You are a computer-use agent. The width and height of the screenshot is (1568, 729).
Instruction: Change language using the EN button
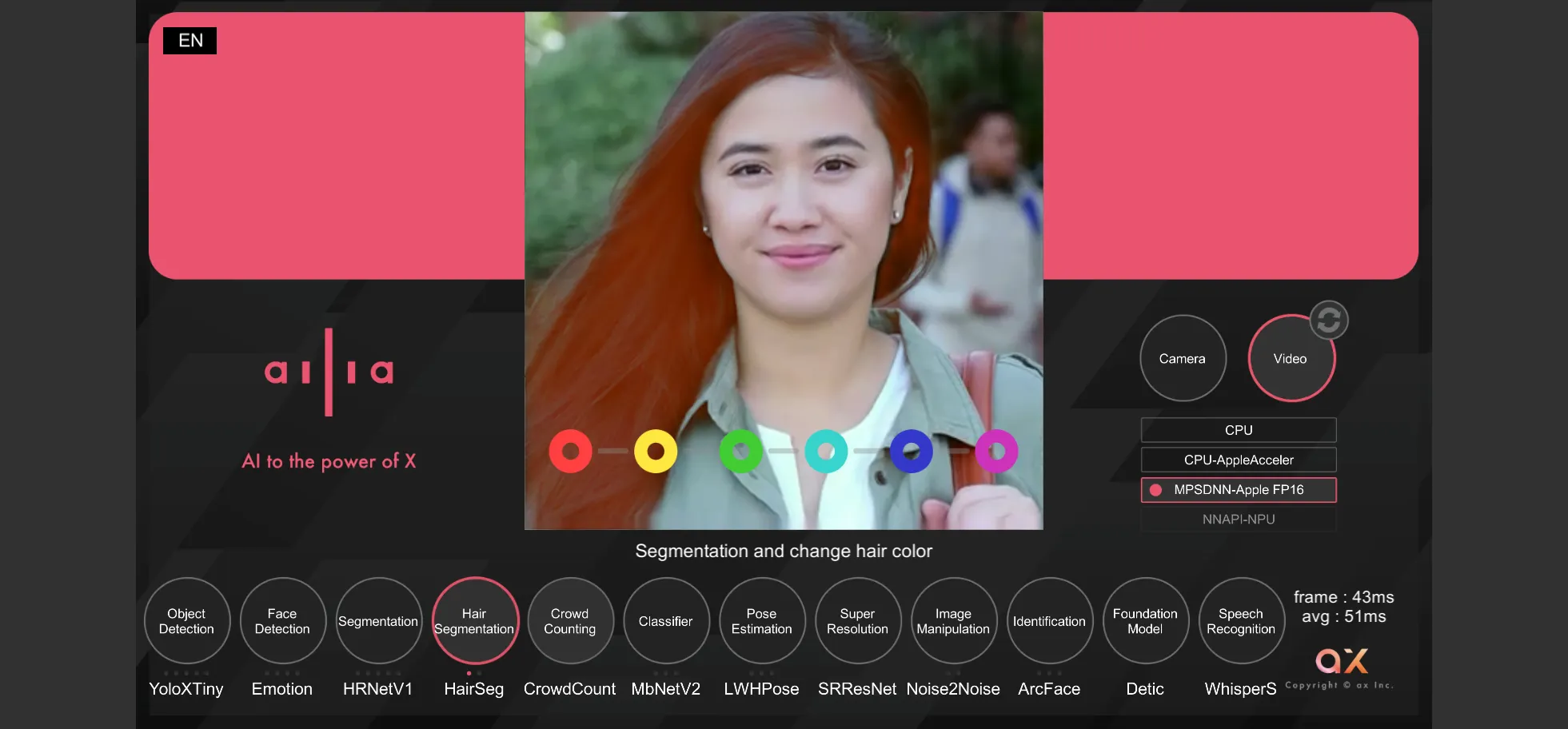190,41
